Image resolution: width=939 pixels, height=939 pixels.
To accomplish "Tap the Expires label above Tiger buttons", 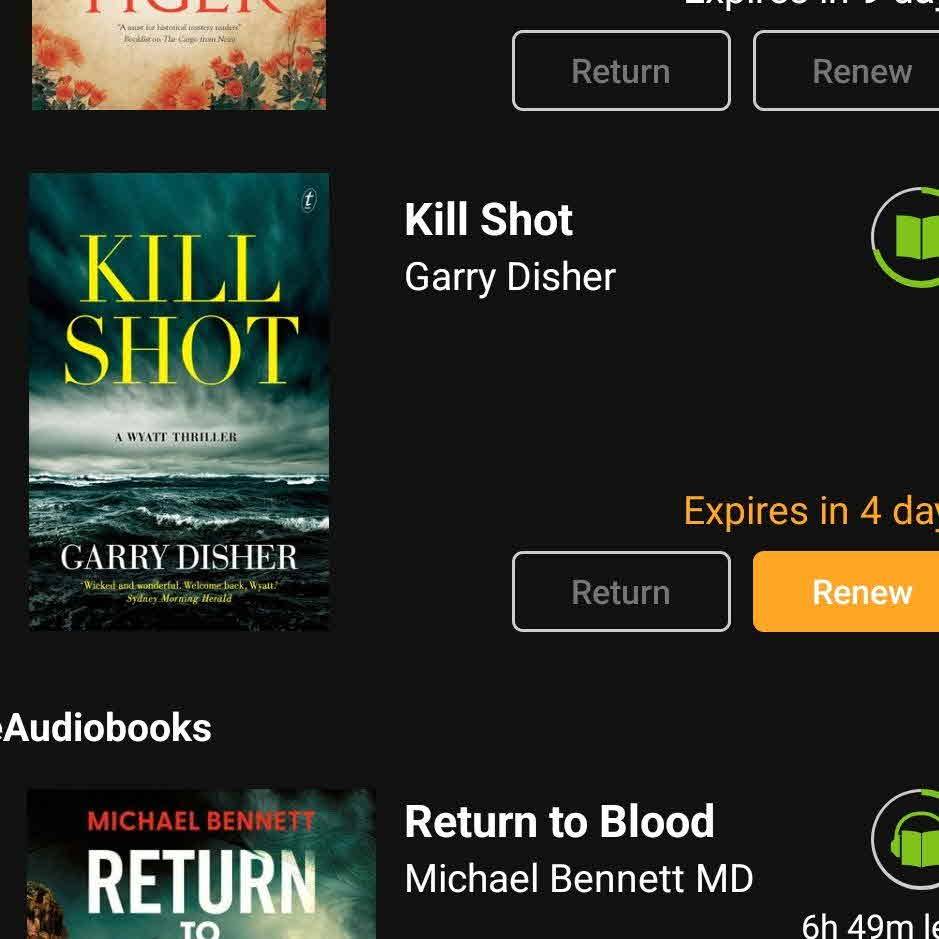I will click(x=811, y=3).
